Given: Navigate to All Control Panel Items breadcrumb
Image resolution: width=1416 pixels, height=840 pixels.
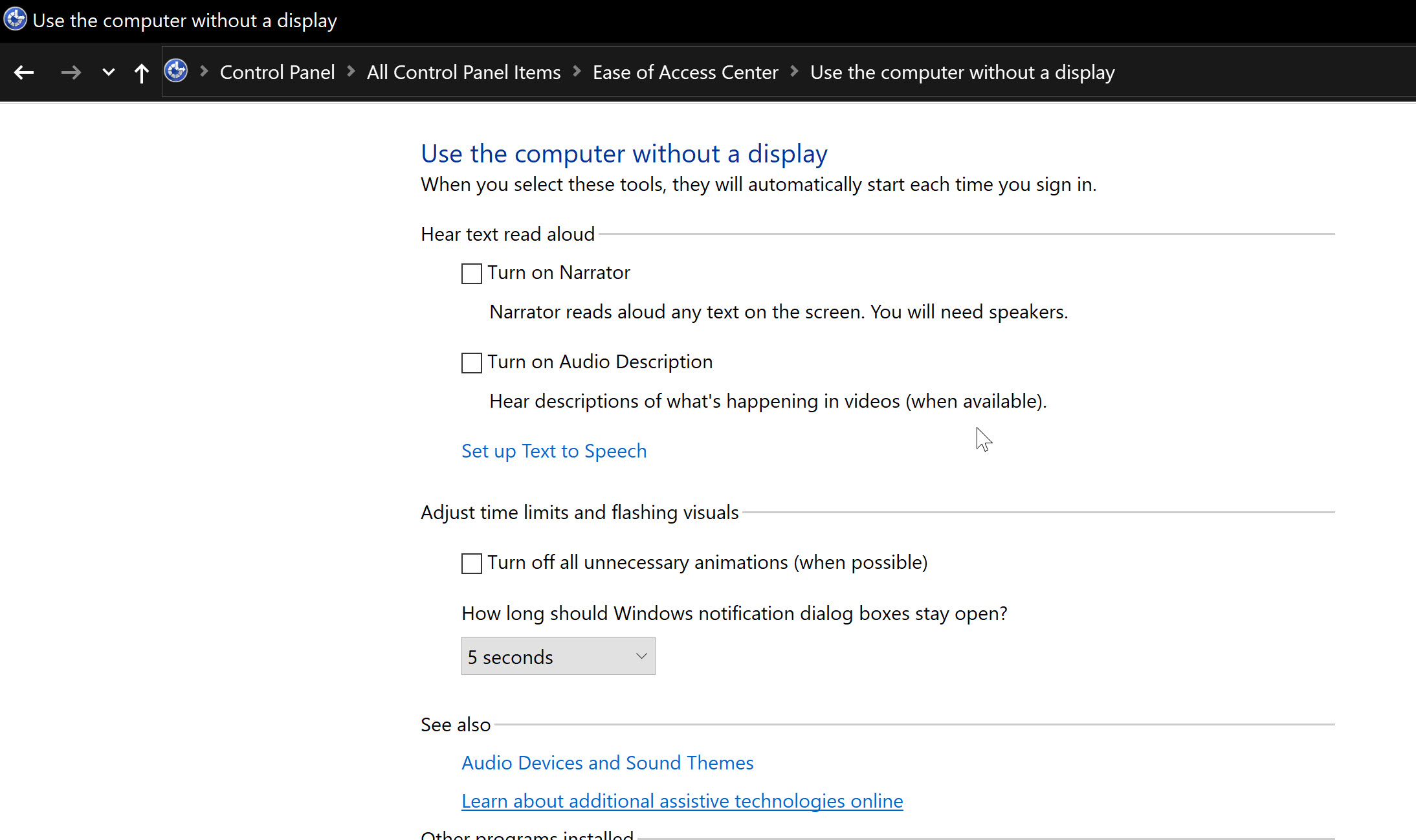Looking at the screenshot, I should click(x=463, y=72).
